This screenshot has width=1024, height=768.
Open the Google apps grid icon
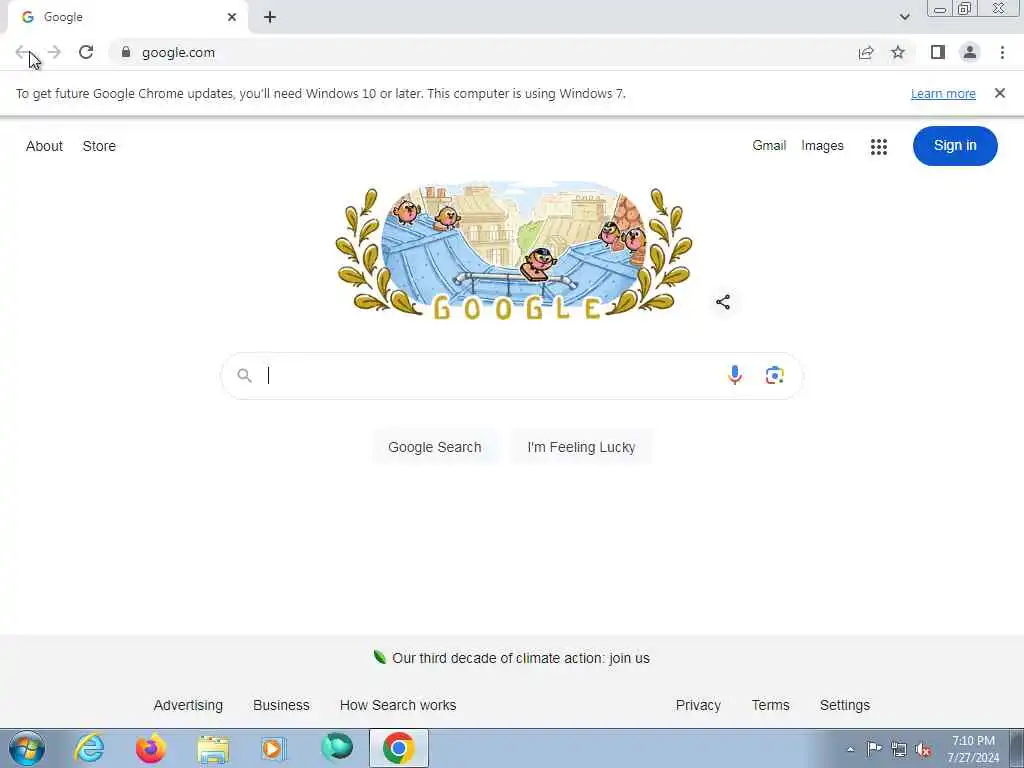(879, 146)
